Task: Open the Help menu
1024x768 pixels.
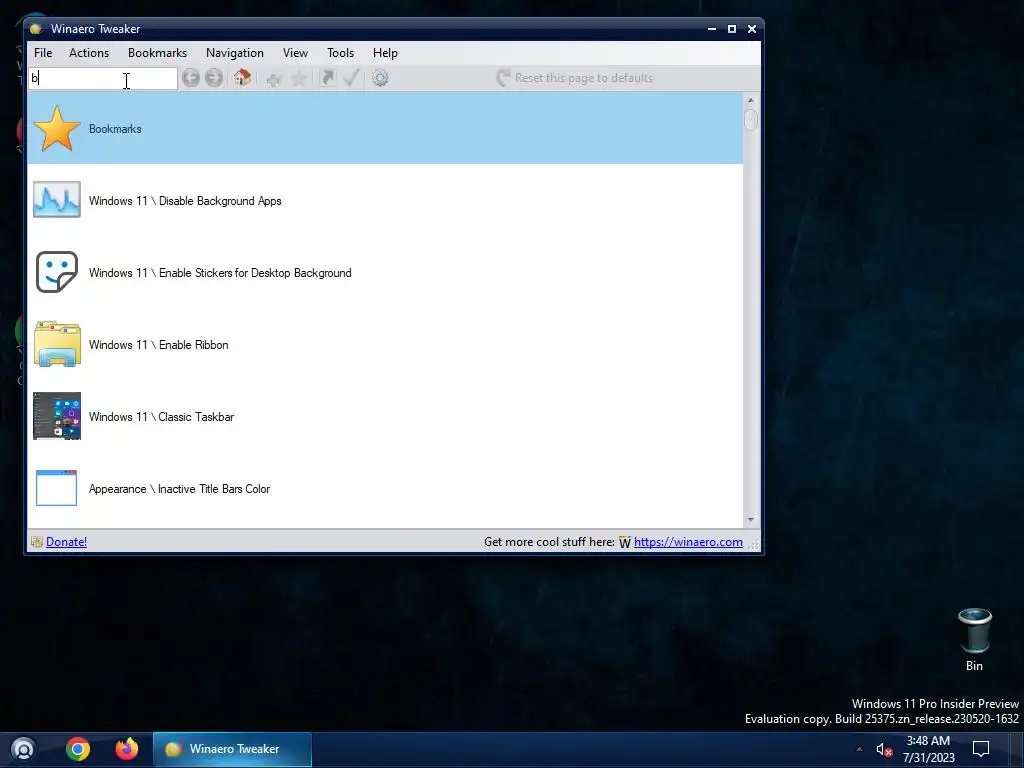Action: pyautogui.click(x=385, y=53)
